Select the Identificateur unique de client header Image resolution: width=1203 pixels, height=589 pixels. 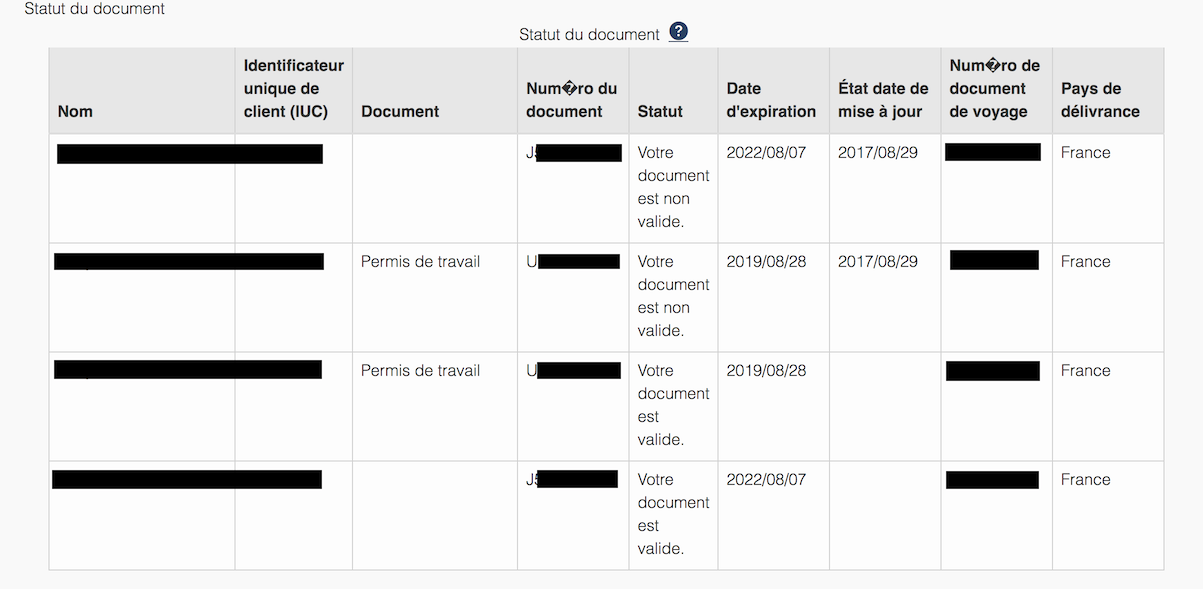[293, 88]
